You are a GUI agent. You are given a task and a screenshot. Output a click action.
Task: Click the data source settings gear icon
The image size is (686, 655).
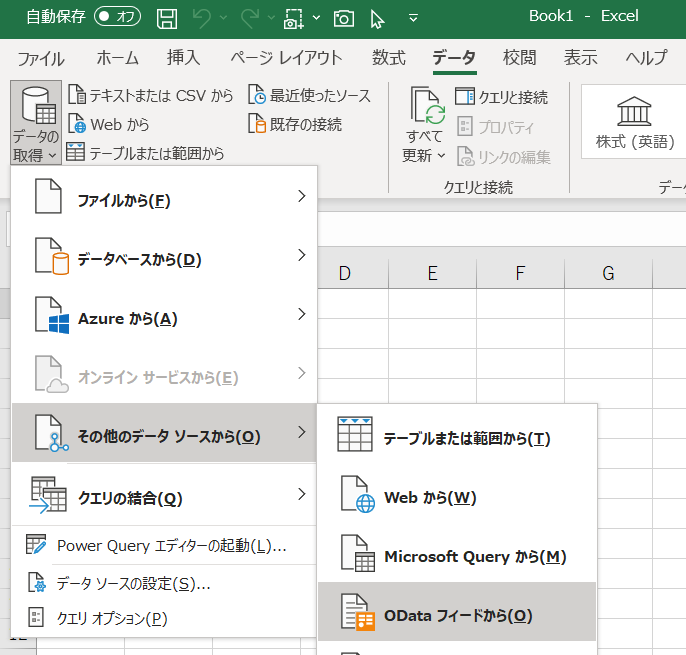(x=37, y=583)
